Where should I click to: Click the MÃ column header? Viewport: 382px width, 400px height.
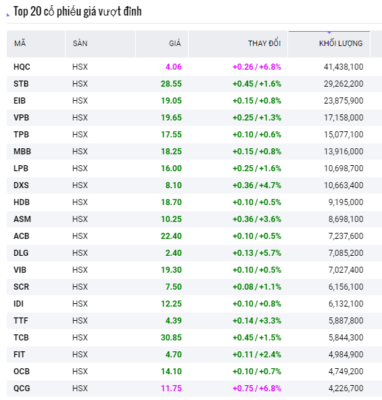20,43
